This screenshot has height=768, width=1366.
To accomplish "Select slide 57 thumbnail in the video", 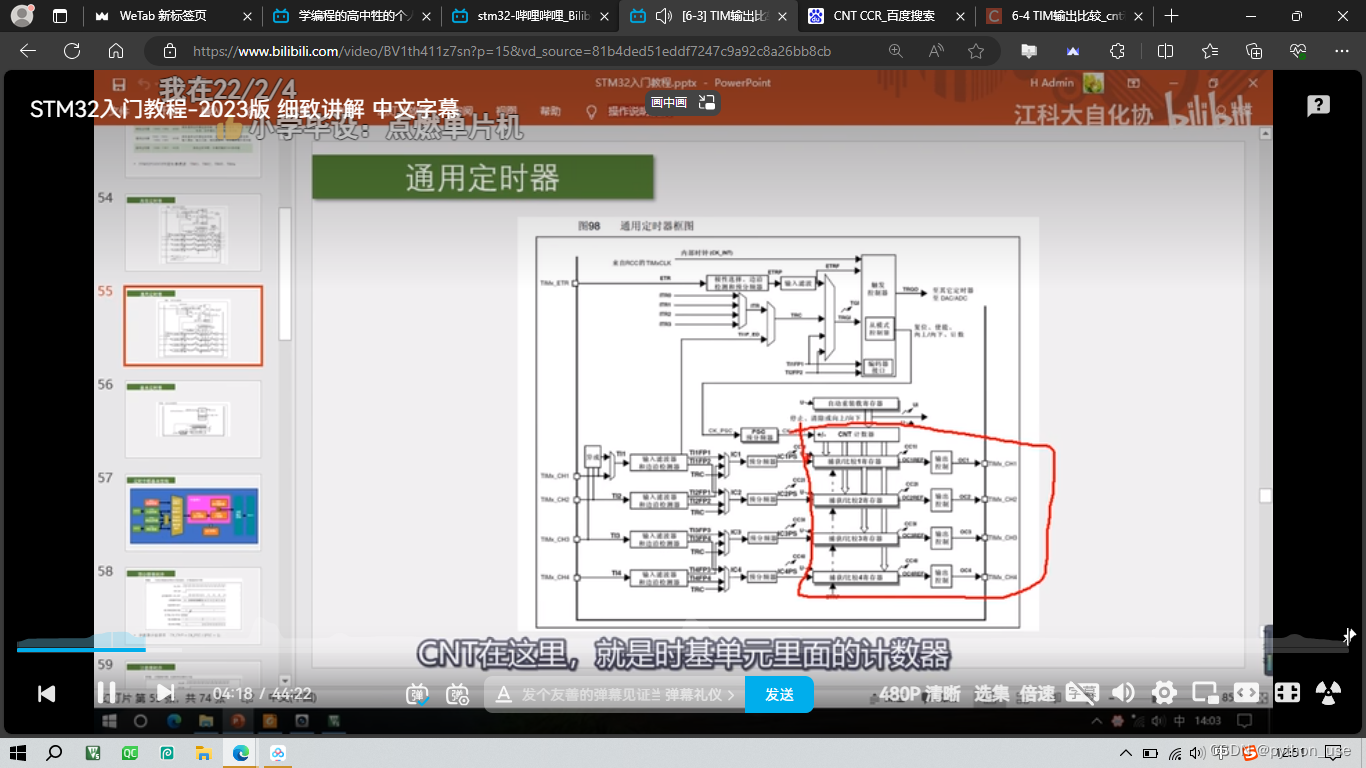I will click(x=193, y=512).
